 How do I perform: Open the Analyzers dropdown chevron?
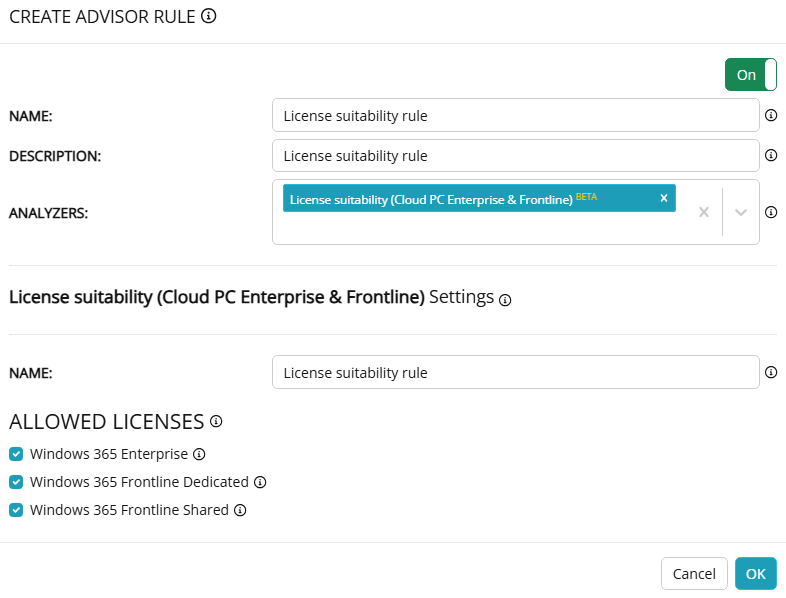pyautogui.click(x=741, y=212)
